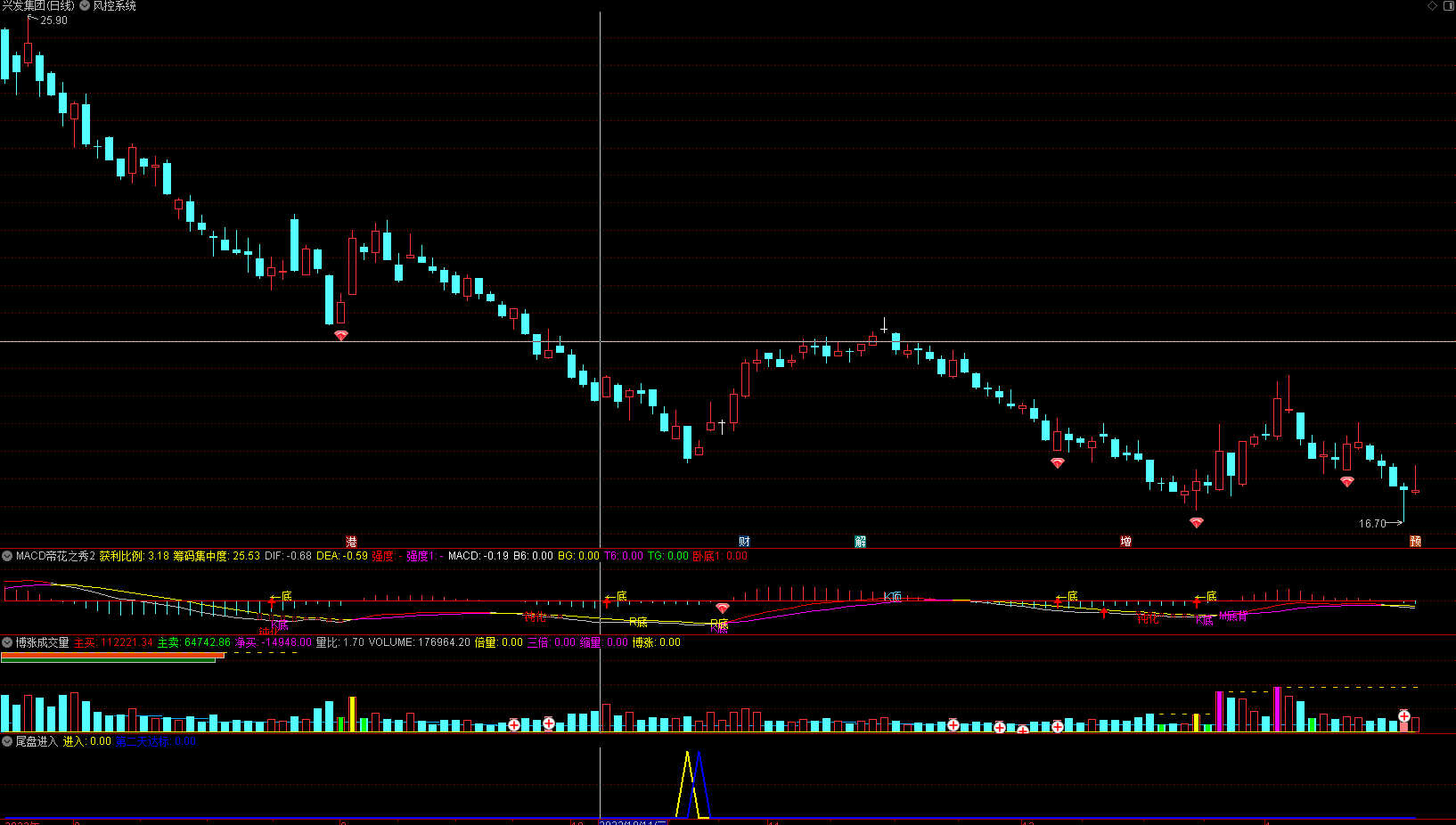
Task: Click the DEA: -0.59 value
Action: 342,556
